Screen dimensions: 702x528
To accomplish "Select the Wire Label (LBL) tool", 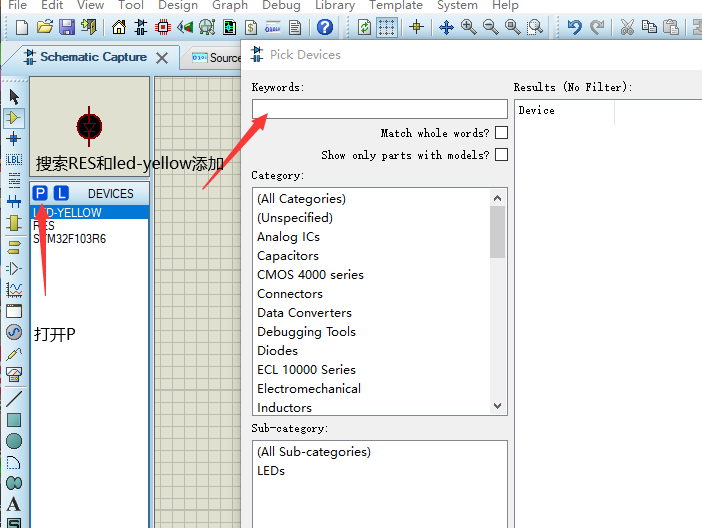I will click(14, 159).
